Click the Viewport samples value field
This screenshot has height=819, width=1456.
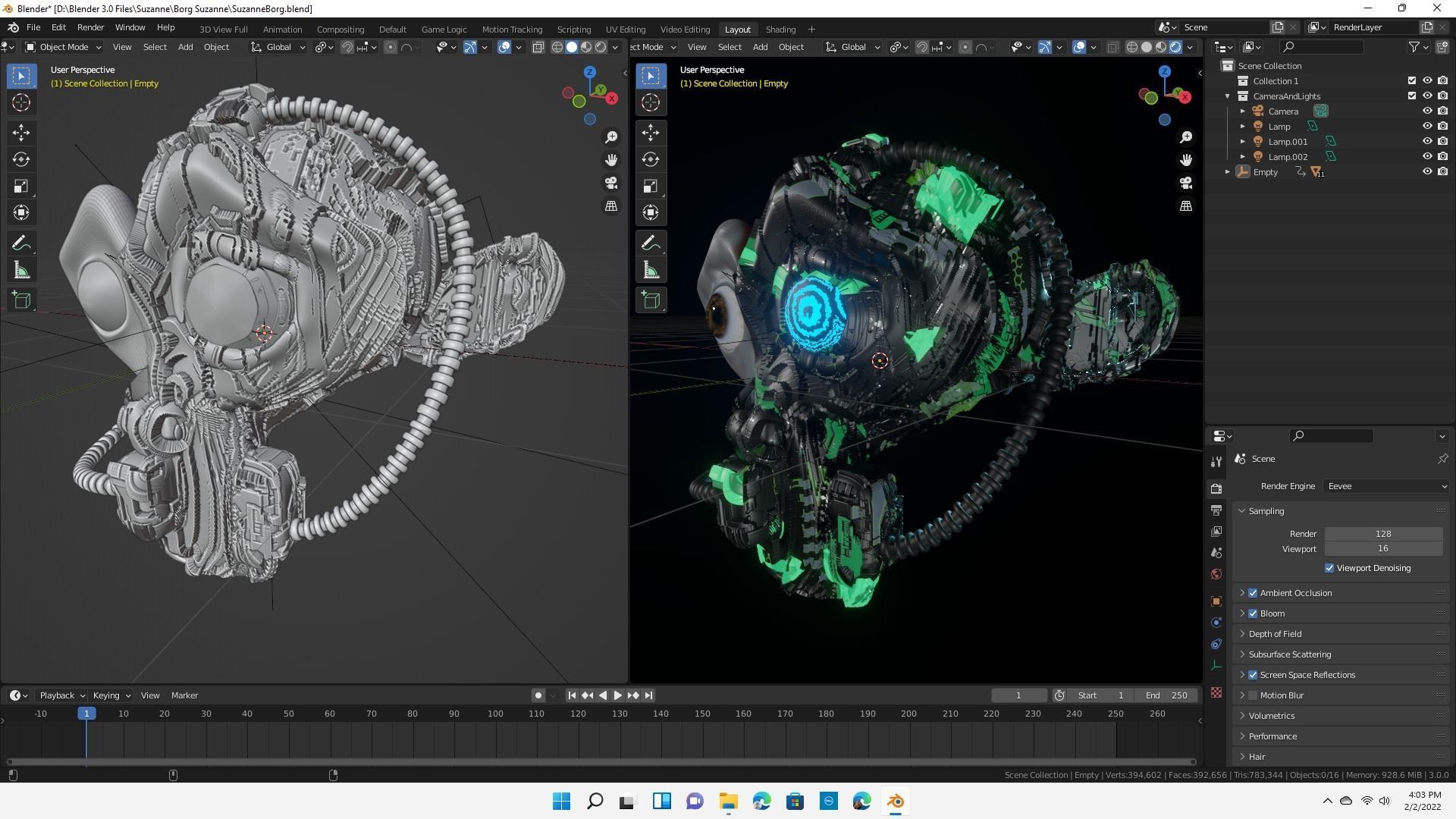pyautogui.click(x=1383, y=549)
